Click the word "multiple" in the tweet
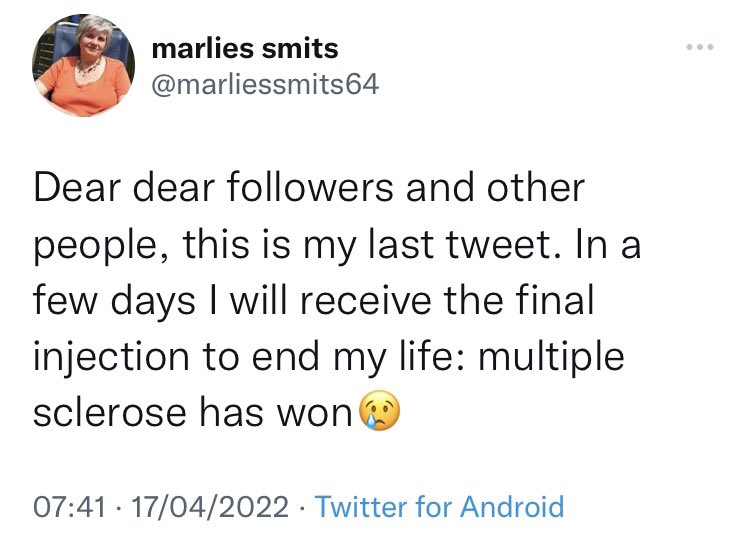 551,356
